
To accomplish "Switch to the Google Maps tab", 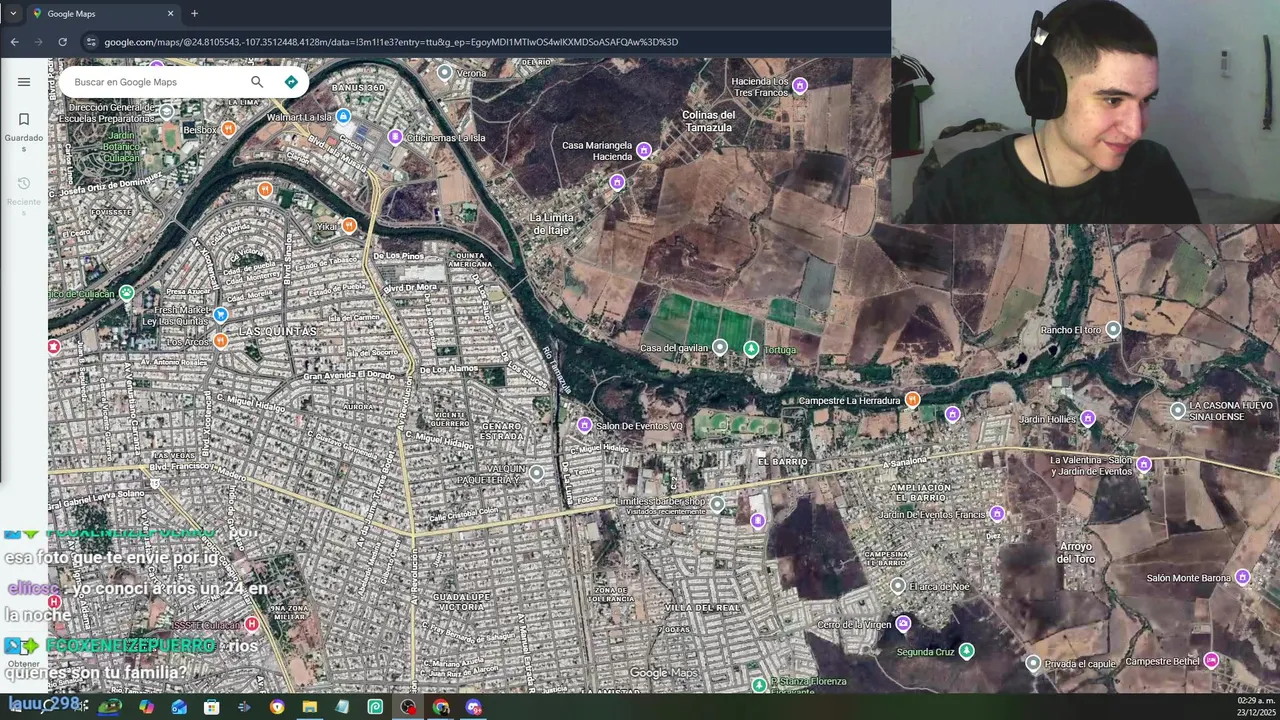I will pyautogui.click(x=103, y=13).
